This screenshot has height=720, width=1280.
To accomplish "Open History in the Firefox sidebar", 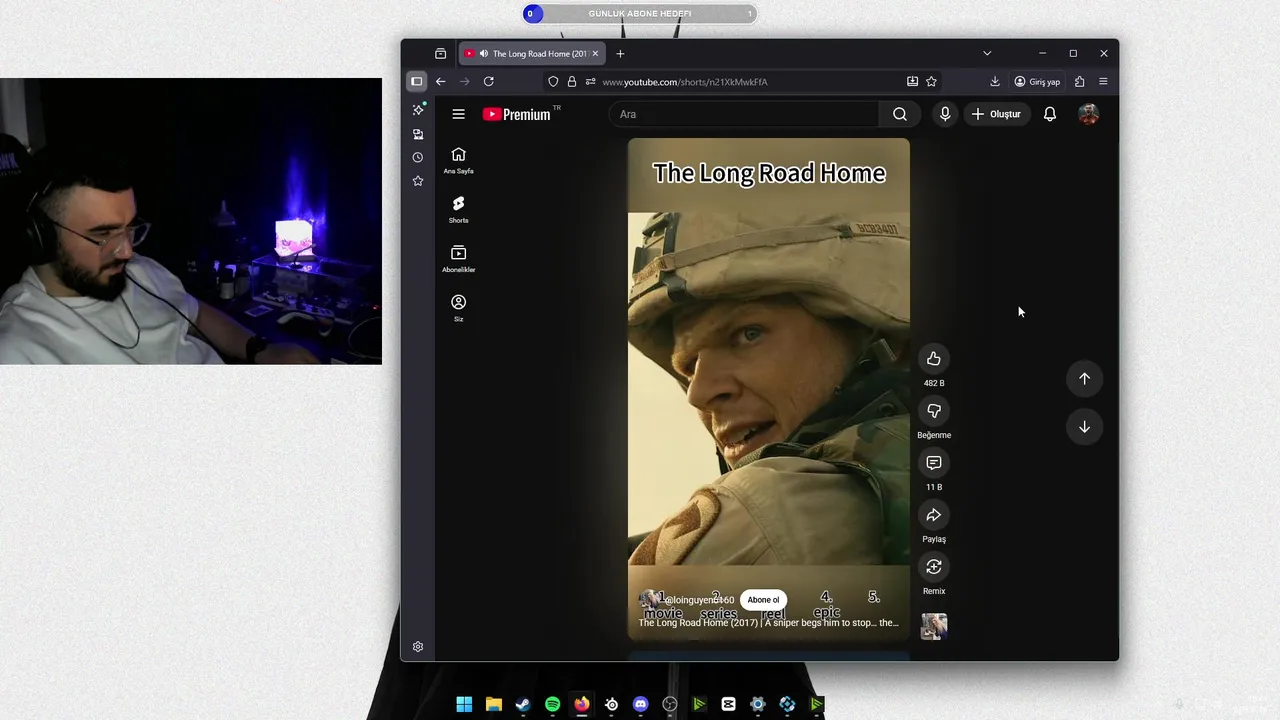I will click(418, 157).
